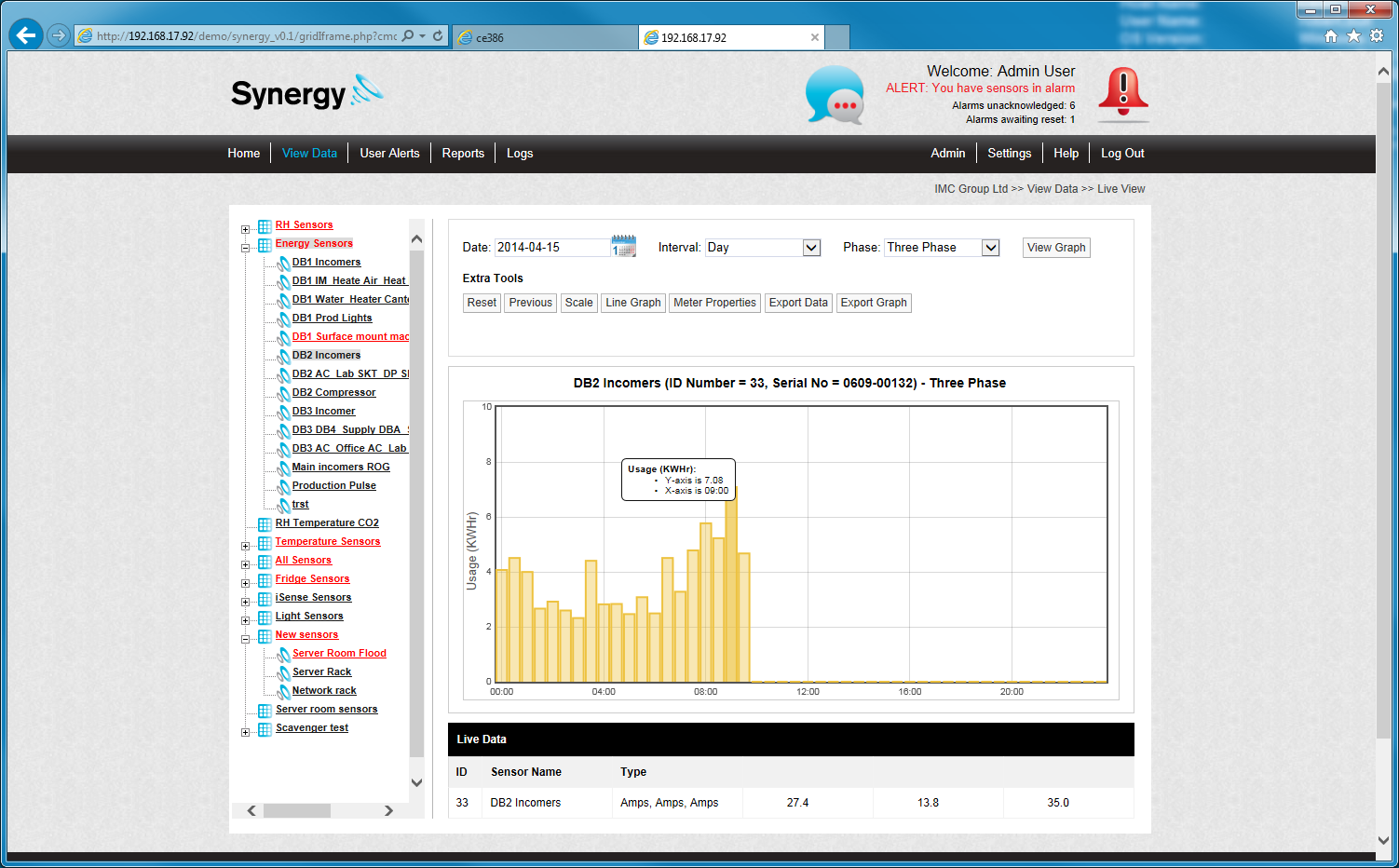This screenshot has height=868, width=1399.
Task: Switch to the ce386 browser tab
Action: [x=545, y=37]
